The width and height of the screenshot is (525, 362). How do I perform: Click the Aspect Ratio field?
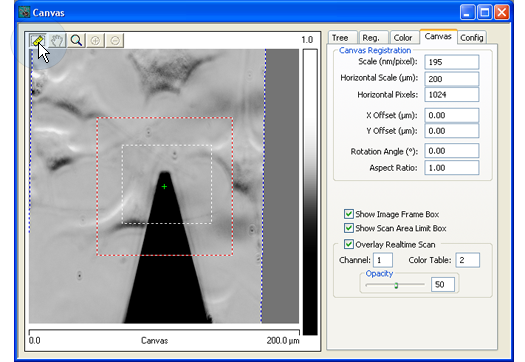point(452,167)
